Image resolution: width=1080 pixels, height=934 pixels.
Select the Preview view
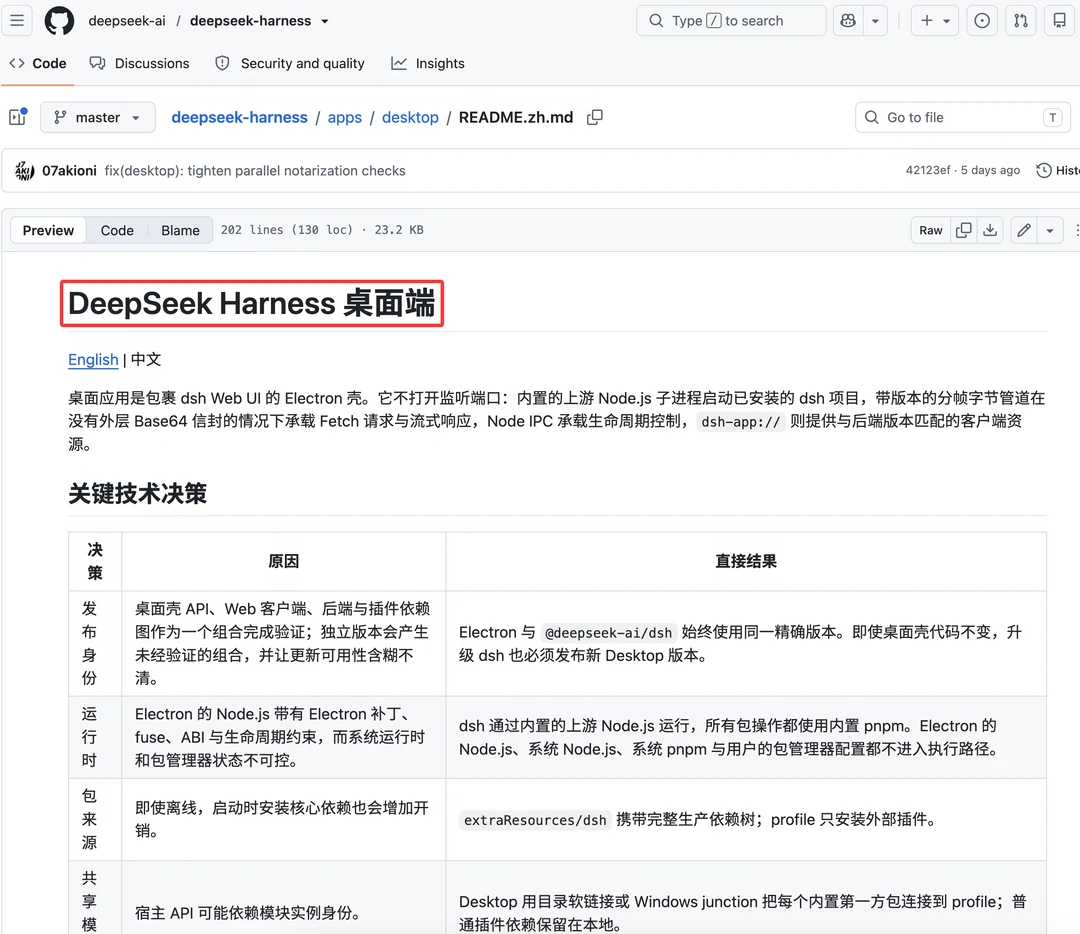coord(48,230)
